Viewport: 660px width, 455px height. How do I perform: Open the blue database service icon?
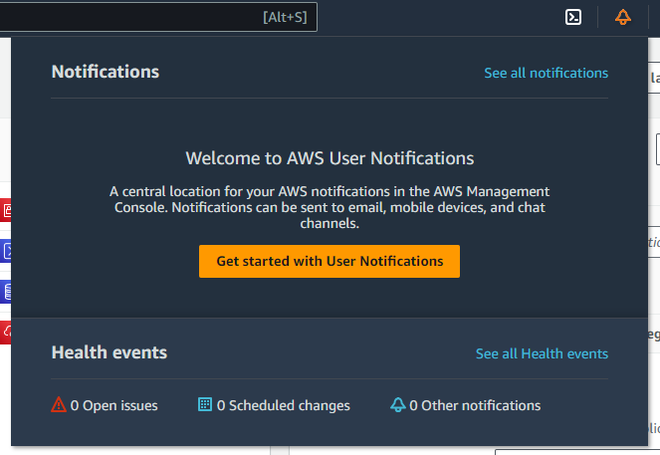[6, 292]
